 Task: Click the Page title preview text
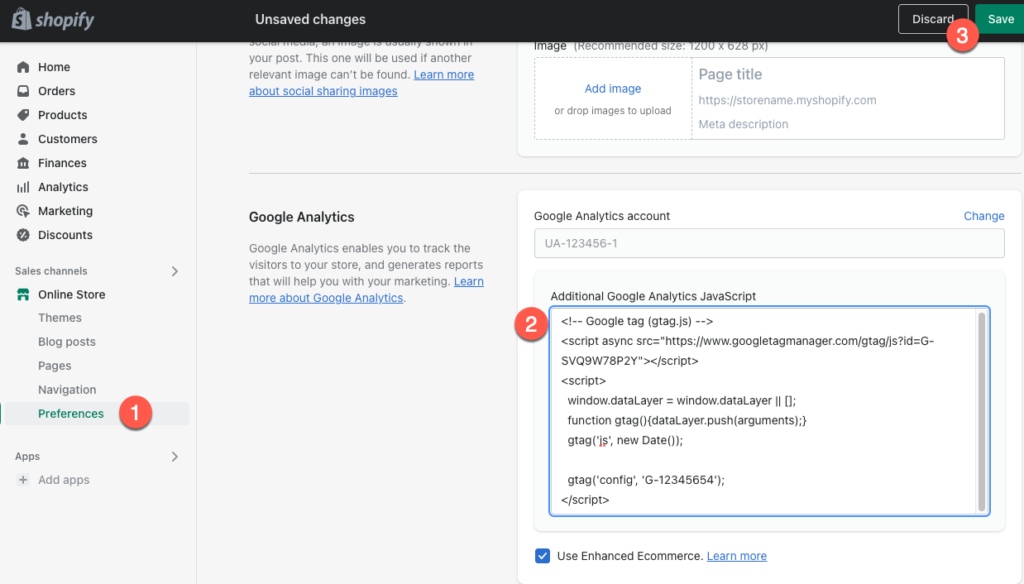(x=730, y=74)
